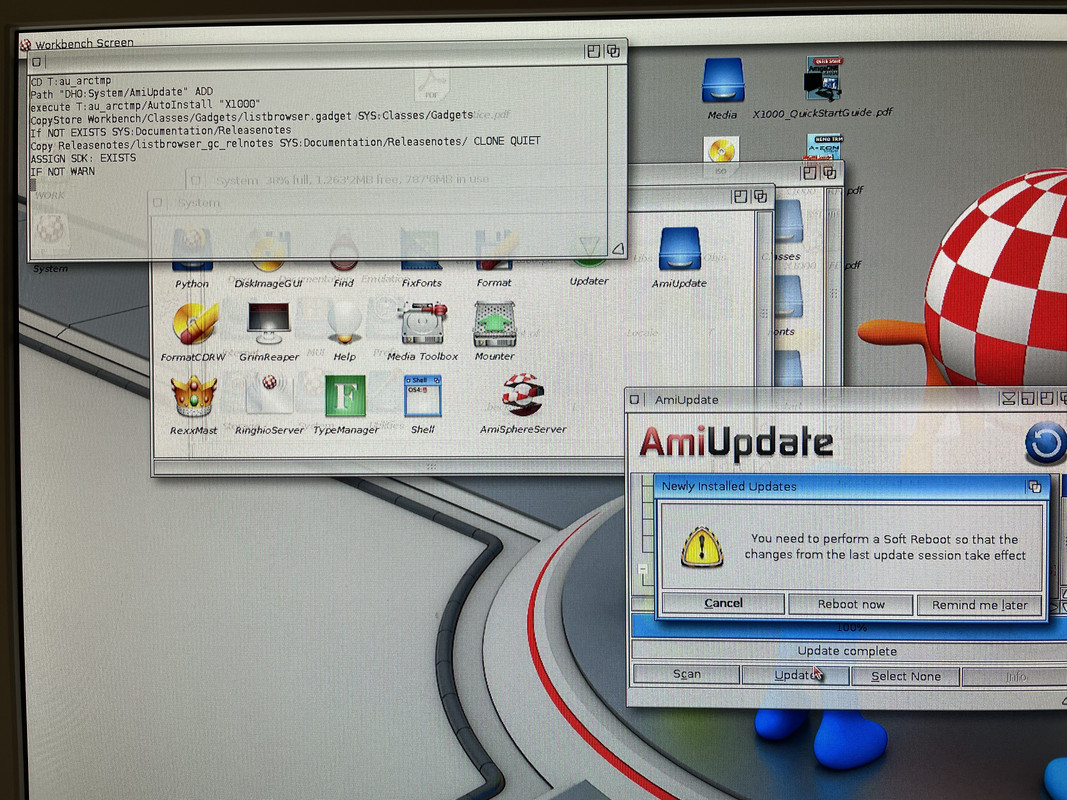Launch Media Toolbox icon
The width and height of the screenshot is (1067, 800).
pyautogui.click(x=423, y=323)
